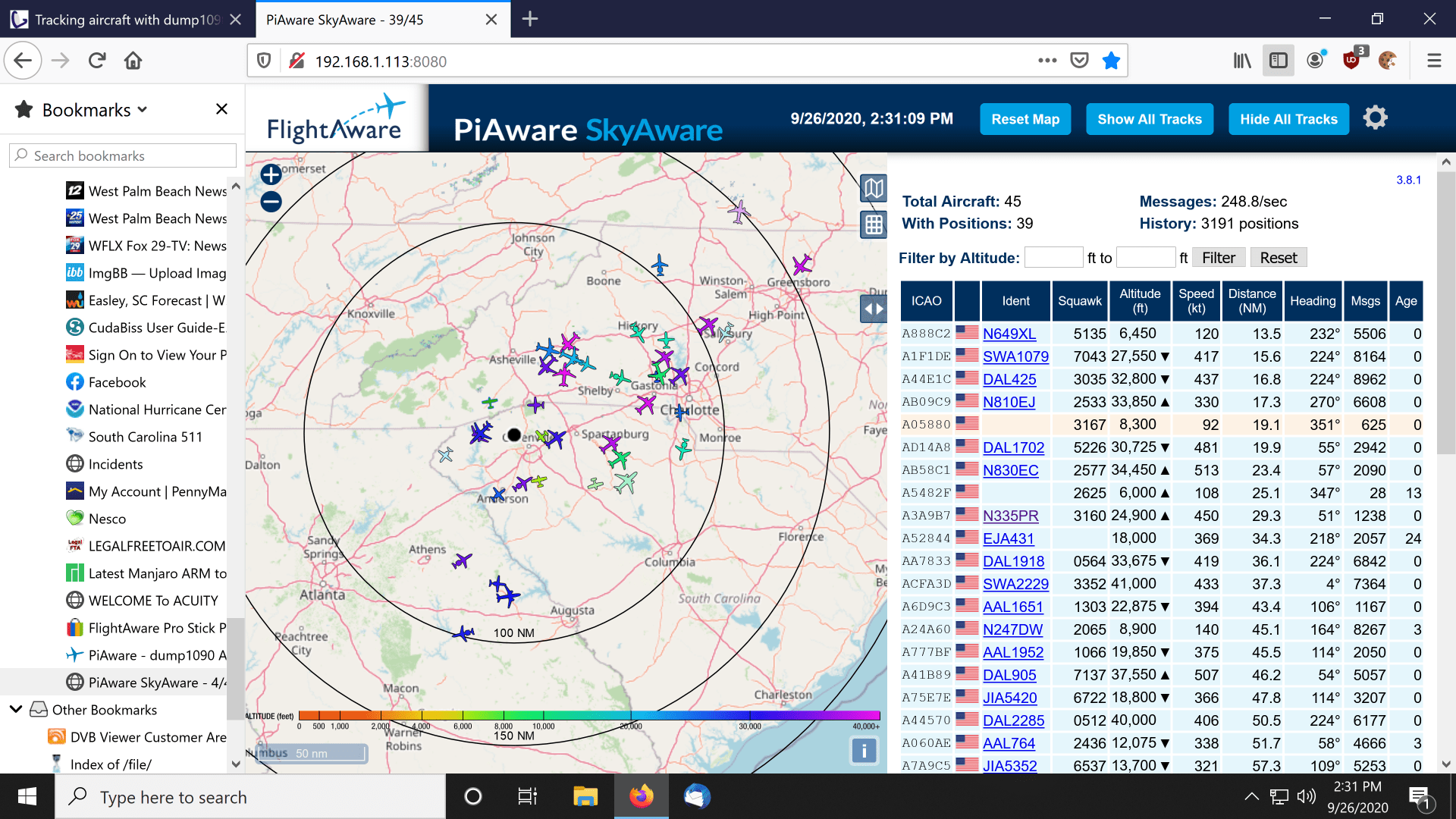Toggle the Firefox sidebars icon
1456x819 pixels.
click(x=1279, y=61)
